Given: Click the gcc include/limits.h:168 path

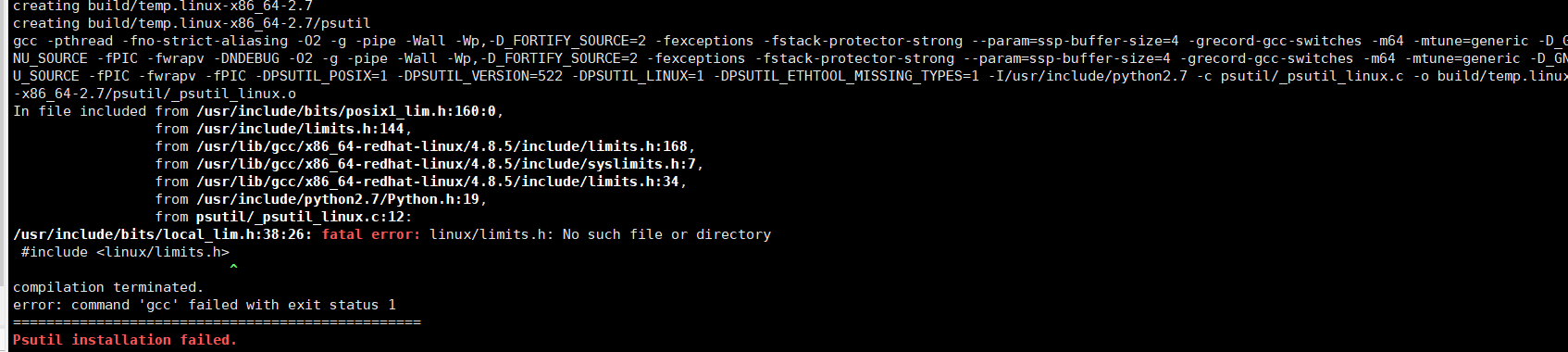Looking at the screenshot, I should 442,146.
